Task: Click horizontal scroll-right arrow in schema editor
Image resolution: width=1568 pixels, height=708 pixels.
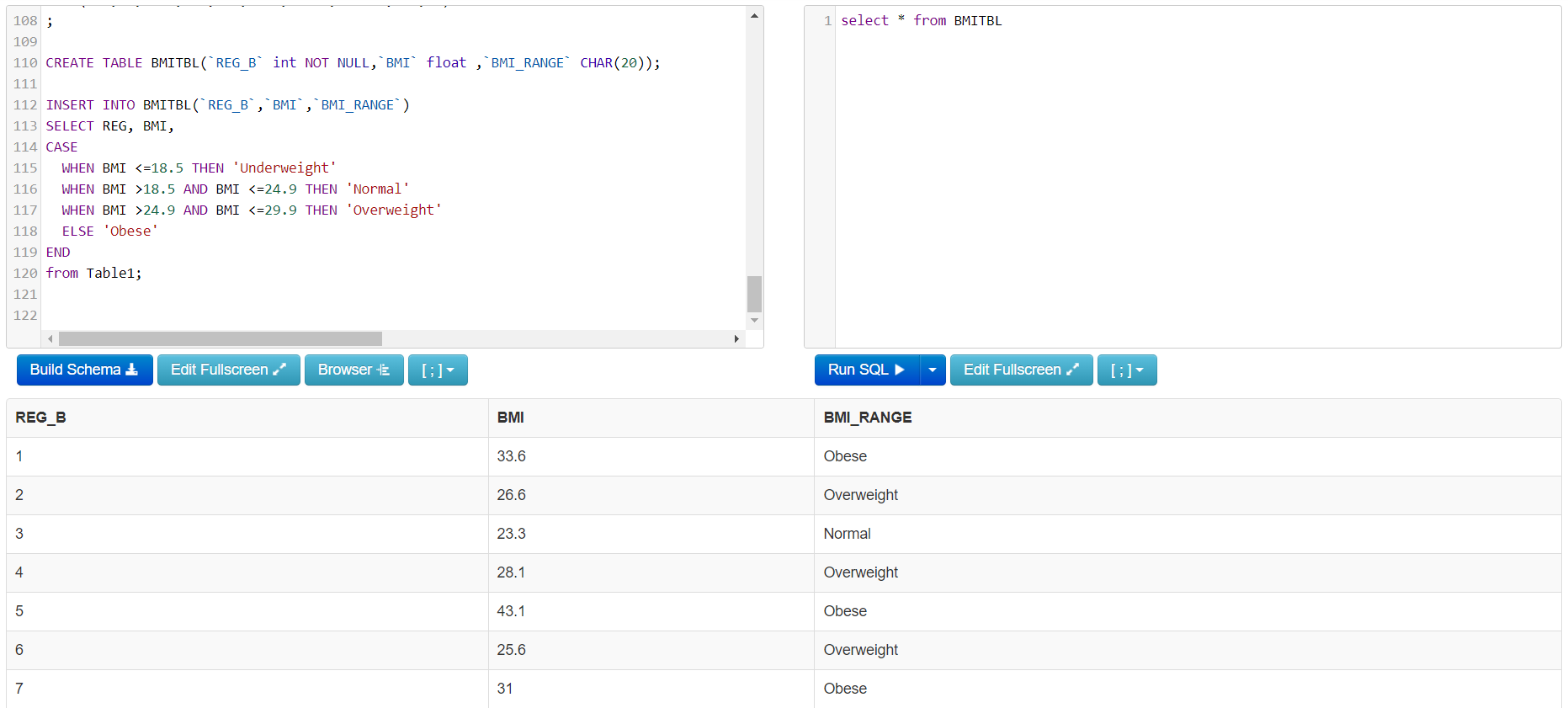Action: click(736, 338)
